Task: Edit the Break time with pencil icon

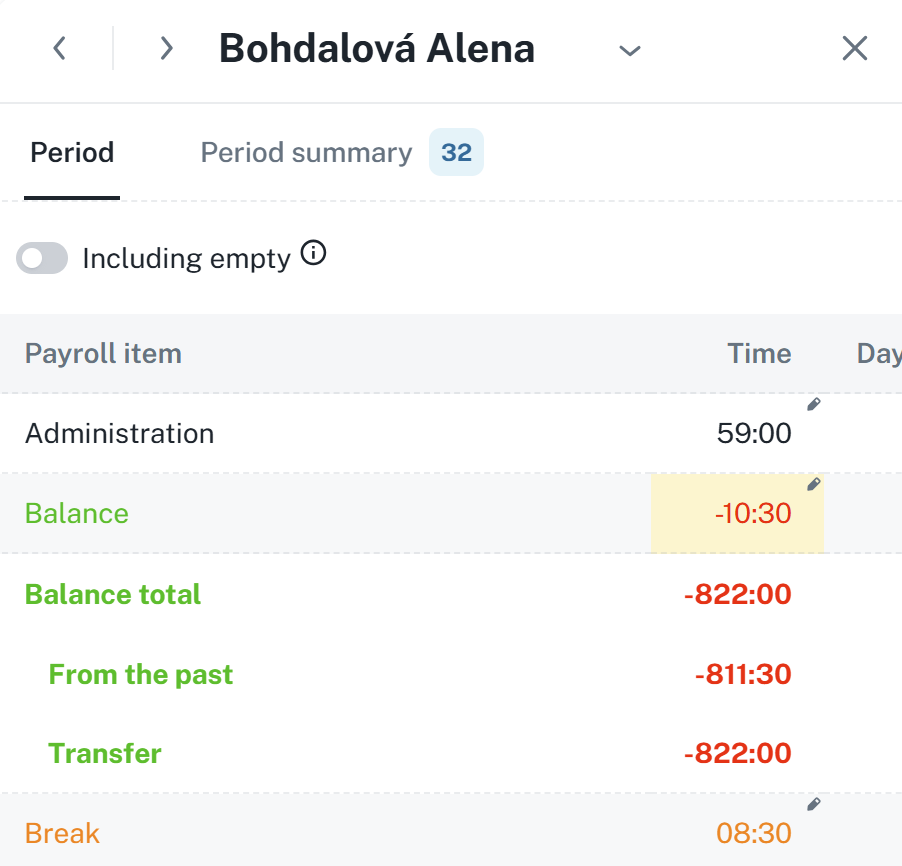Action: tap(814, 804)
